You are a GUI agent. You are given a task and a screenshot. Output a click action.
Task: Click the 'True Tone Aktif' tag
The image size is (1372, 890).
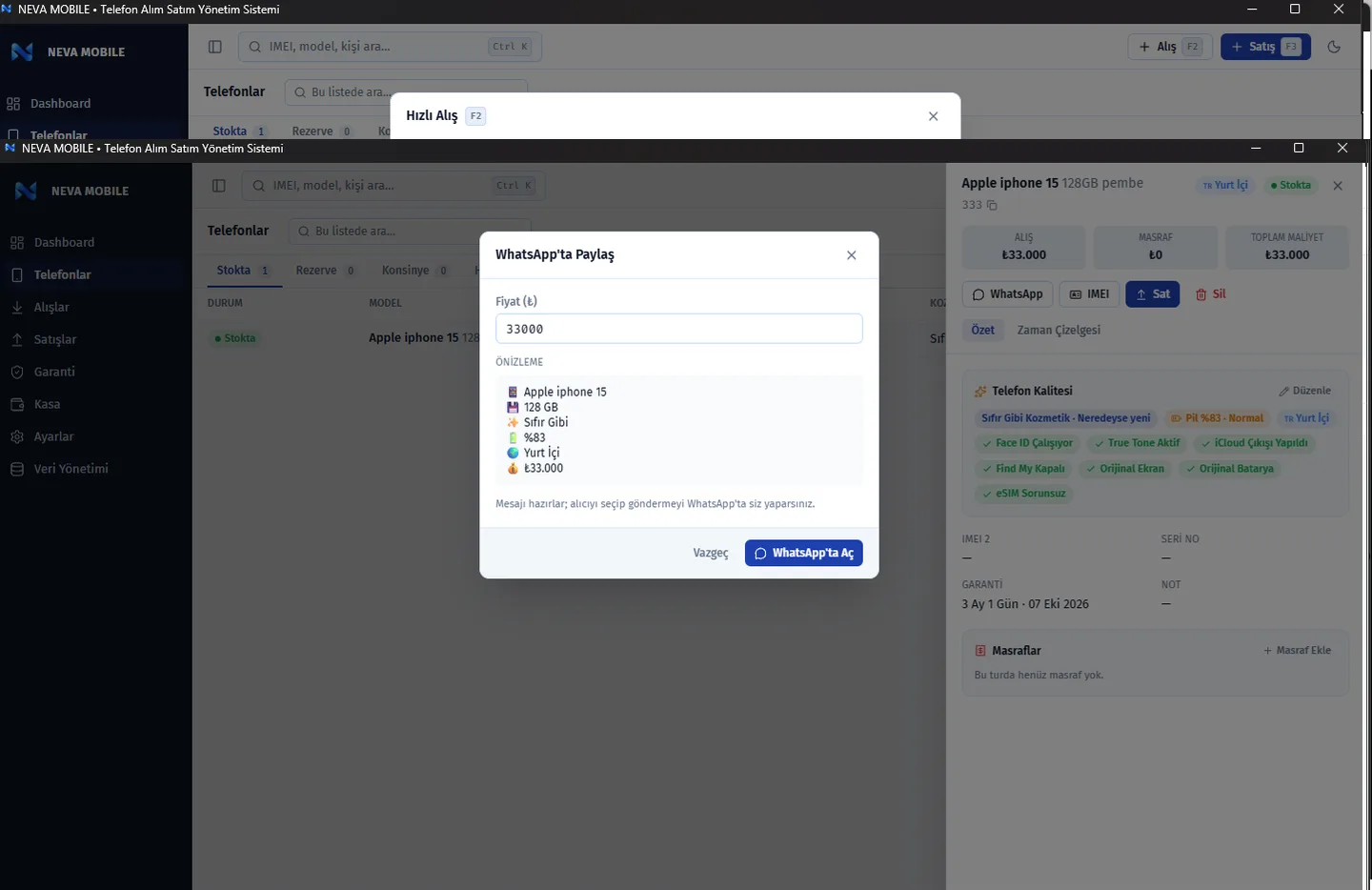(x=1137, y=443)
